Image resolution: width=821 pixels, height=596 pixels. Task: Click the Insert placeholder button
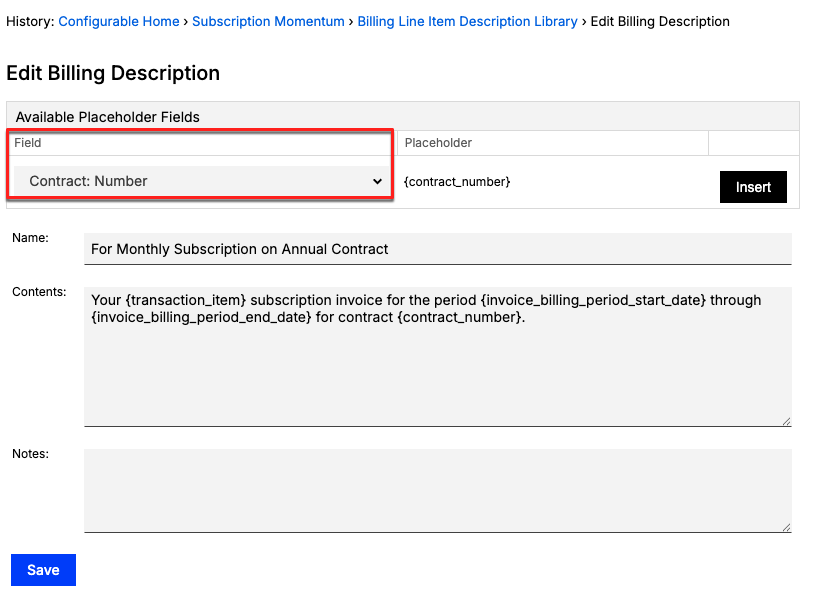click(753, 187)
